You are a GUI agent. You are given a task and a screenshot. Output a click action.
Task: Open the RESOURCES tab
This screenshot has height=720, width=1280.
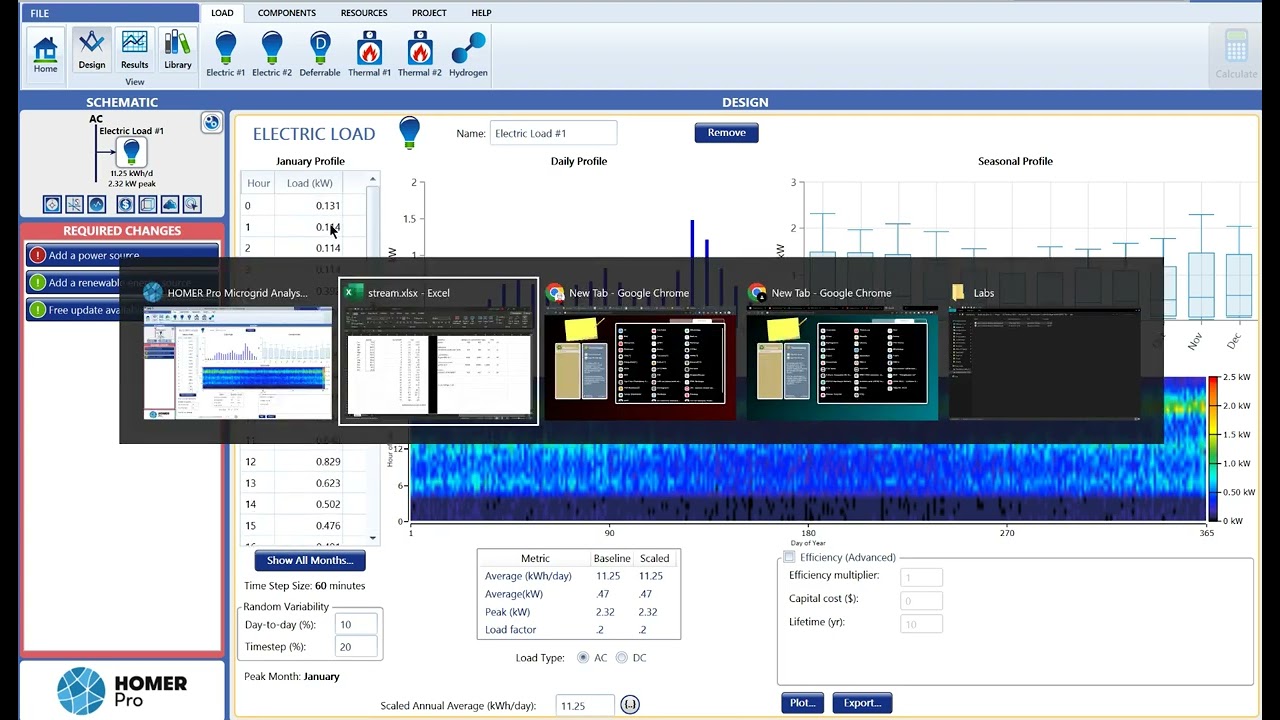[364, 13]
